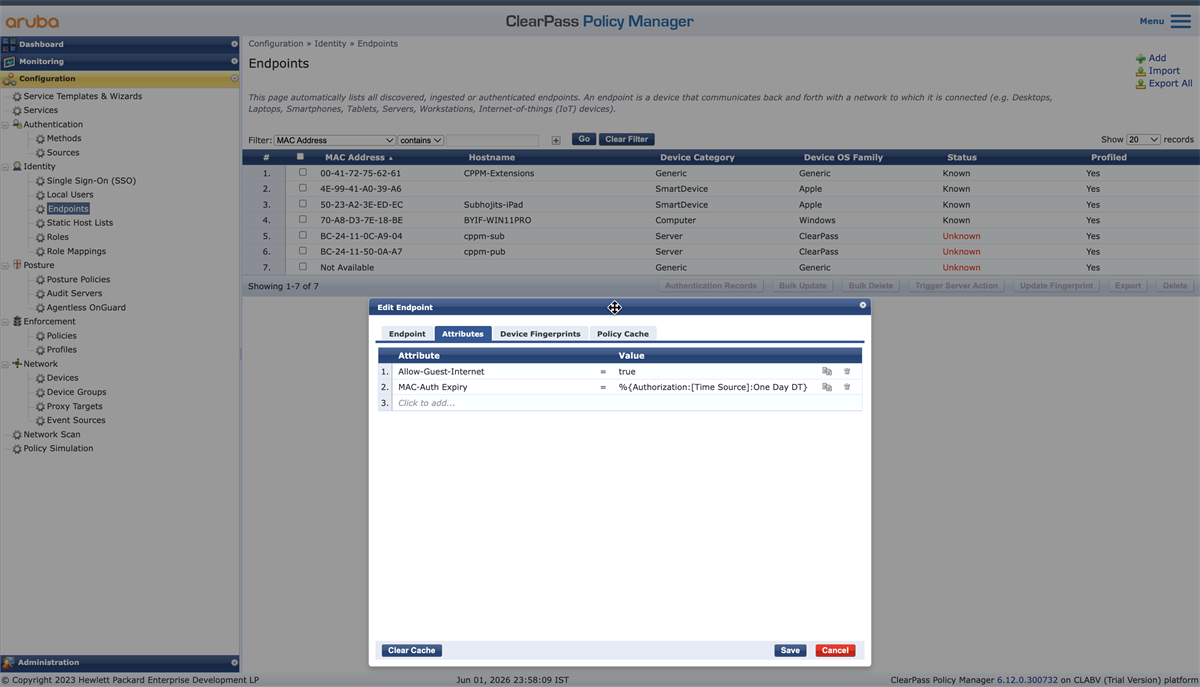
Task: Collapse the Configuration panel header
Action: click(120, 78)
